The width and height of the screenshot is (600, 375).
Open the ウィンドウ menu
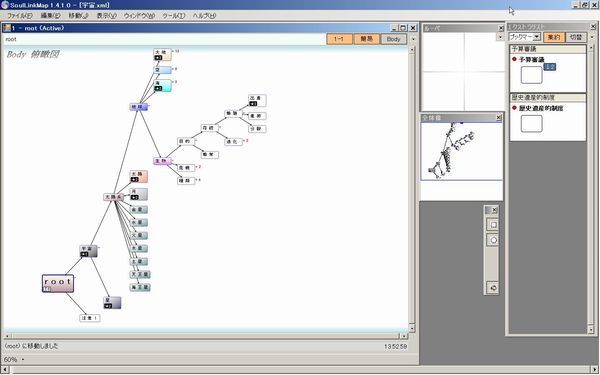(x=139, y=16)
